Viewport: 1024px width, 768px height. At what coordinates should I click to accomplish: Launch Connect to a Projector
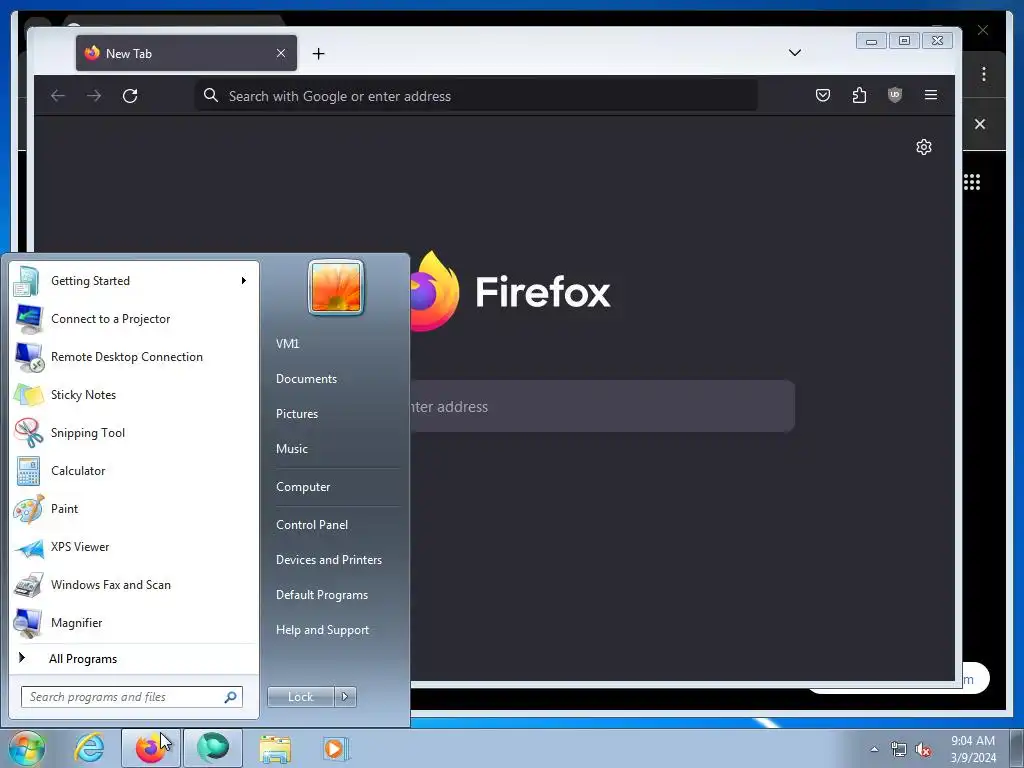tap(134, 319)
